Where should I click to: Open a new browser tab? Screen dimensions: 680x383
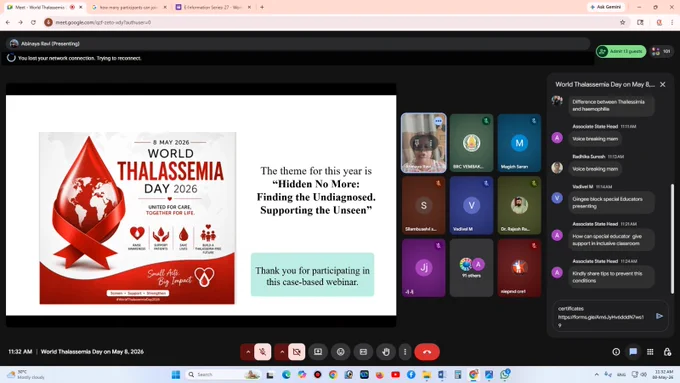point(262,7)
